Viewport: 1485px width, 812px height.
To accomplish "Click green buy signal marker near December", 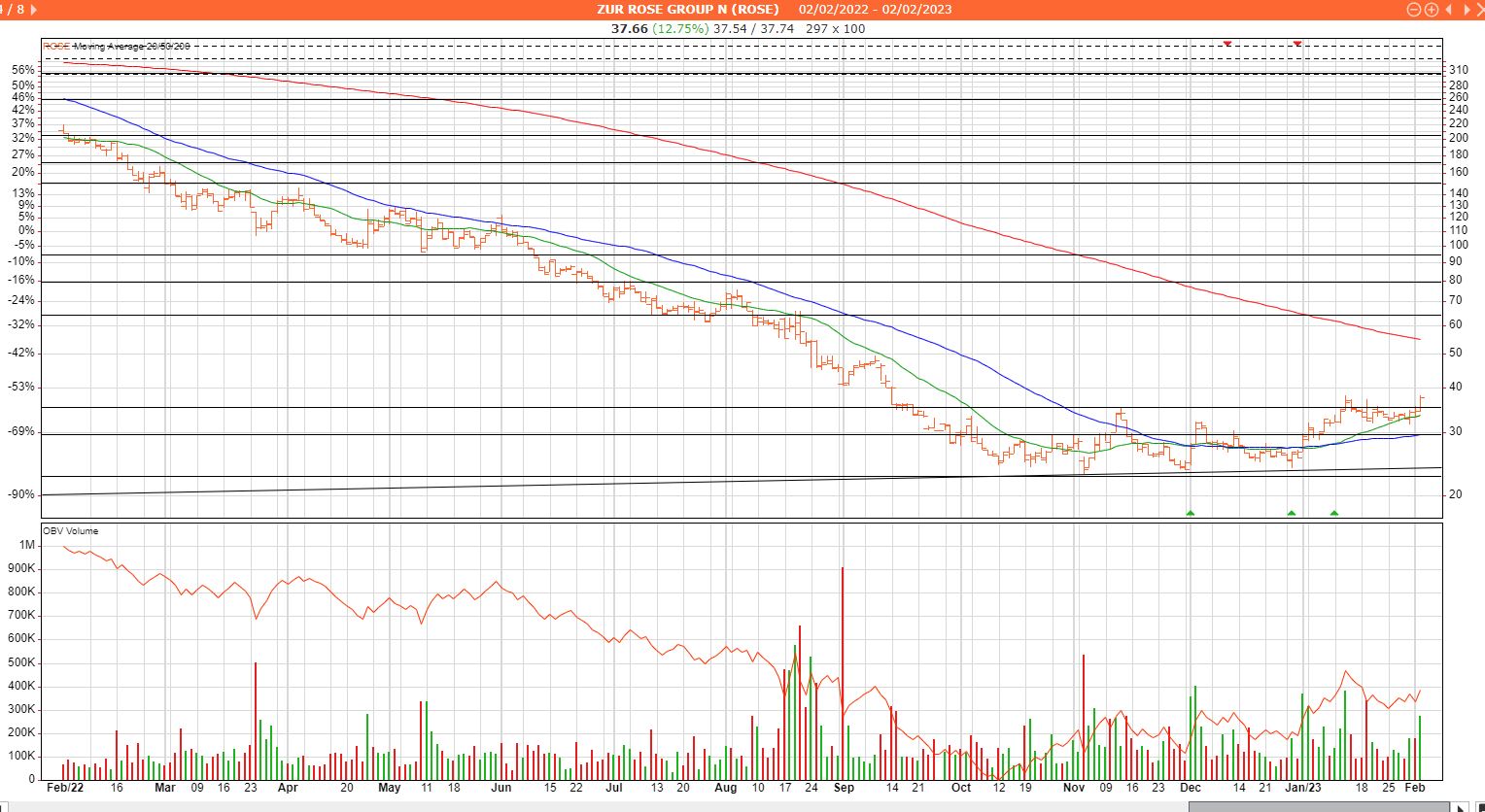I will point(1190,512).
